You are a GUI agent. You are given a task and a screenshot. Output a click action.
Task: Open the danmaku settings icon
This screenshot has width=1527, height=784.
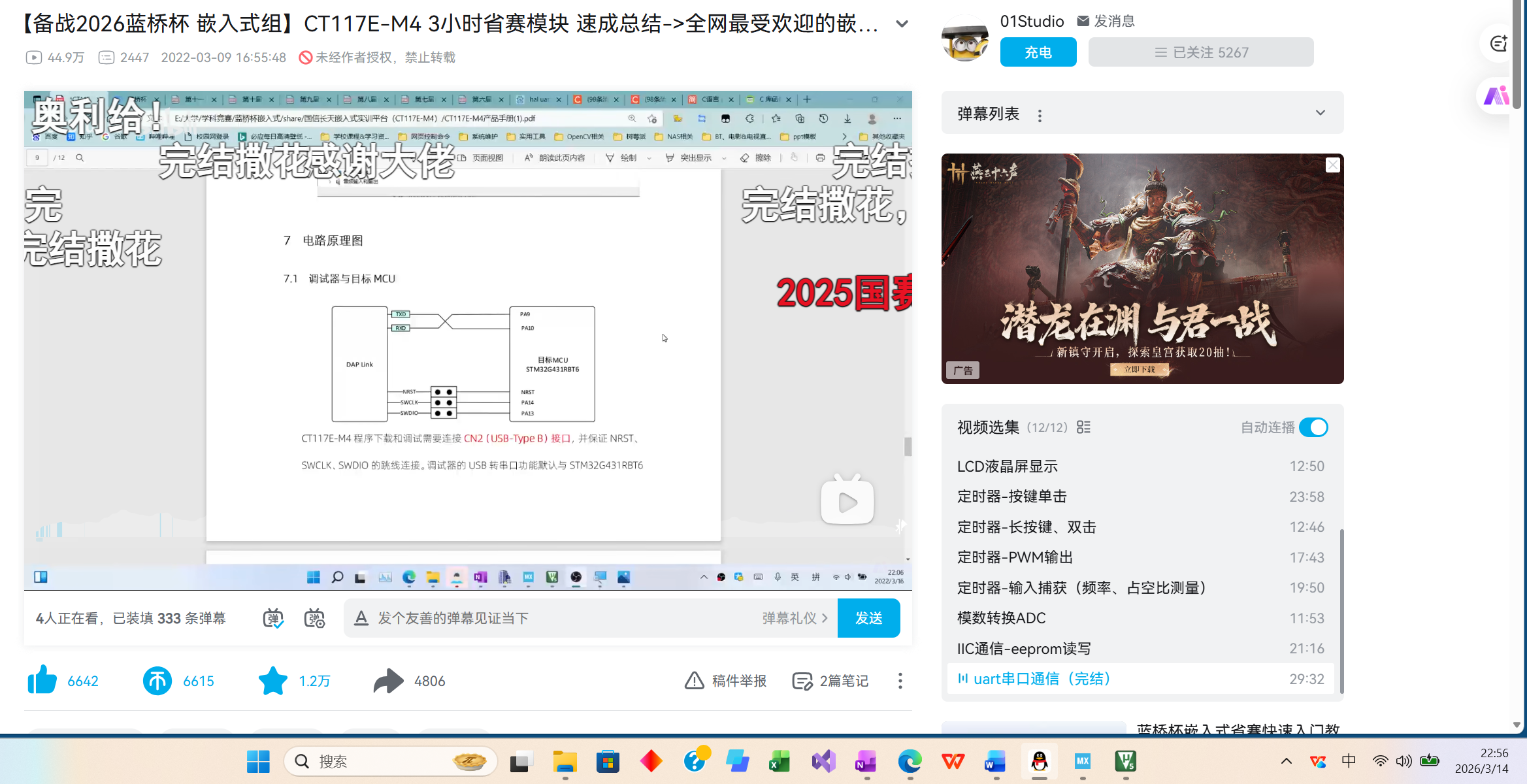pyautogui.click(x=314, y=618)
